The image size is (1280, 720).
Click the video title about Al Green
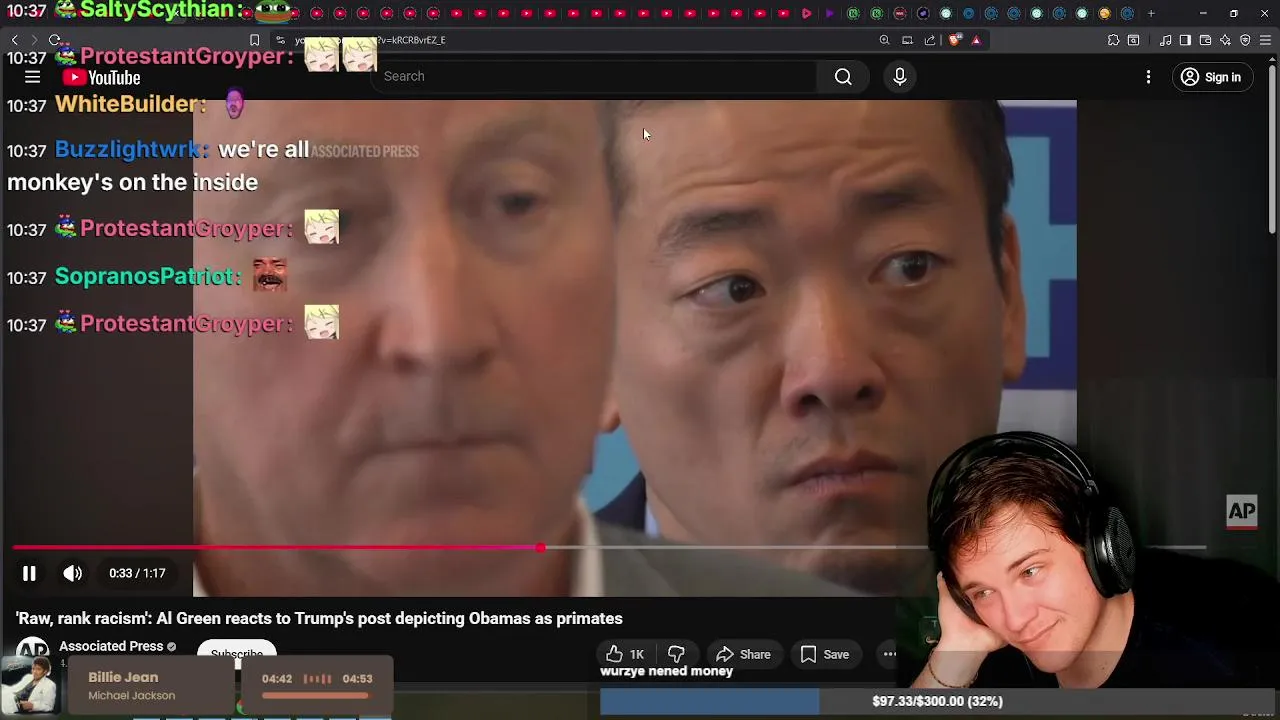tap(319, 618)
